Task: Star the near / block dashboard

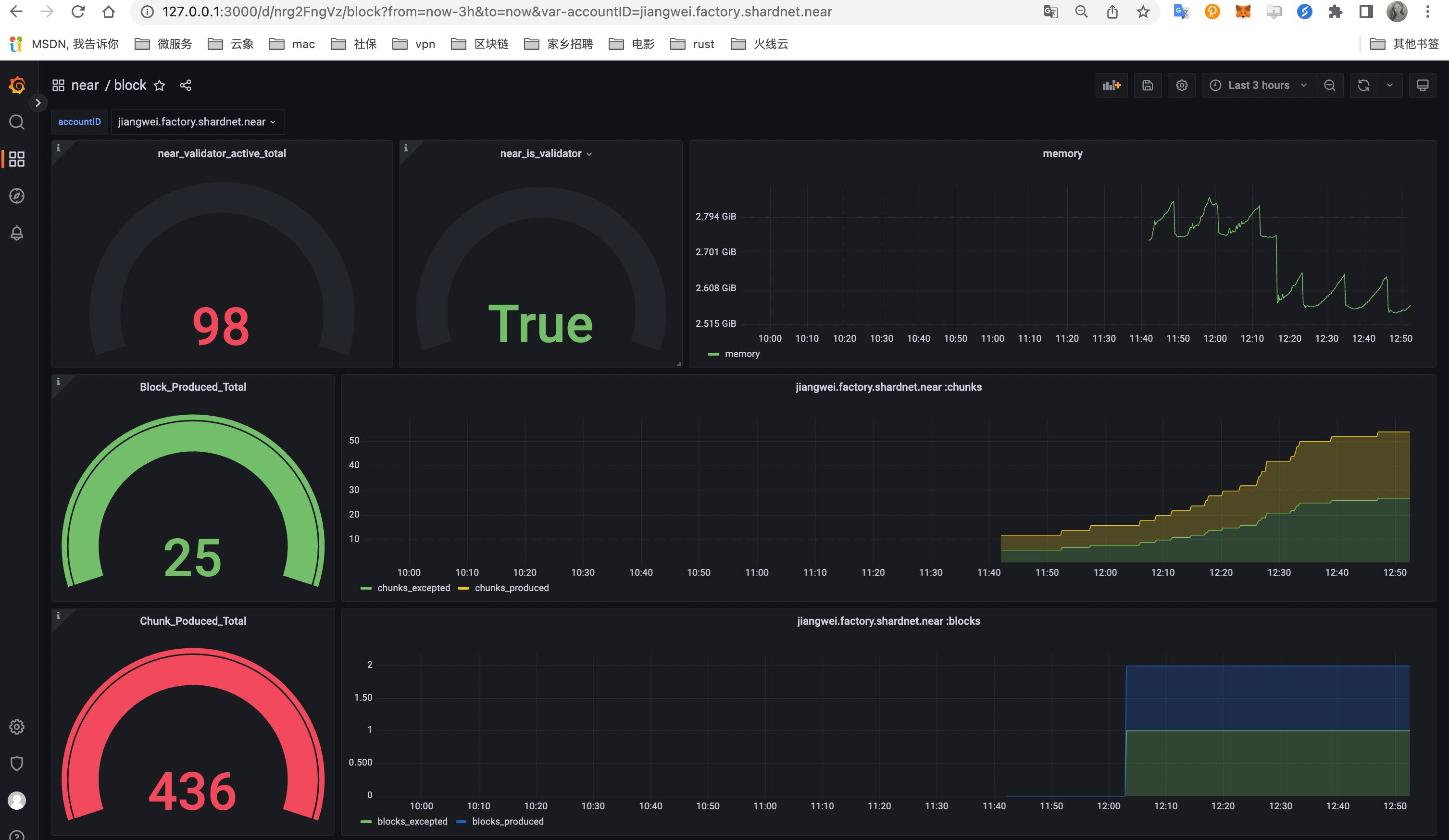Action: [x=159, y=86]
